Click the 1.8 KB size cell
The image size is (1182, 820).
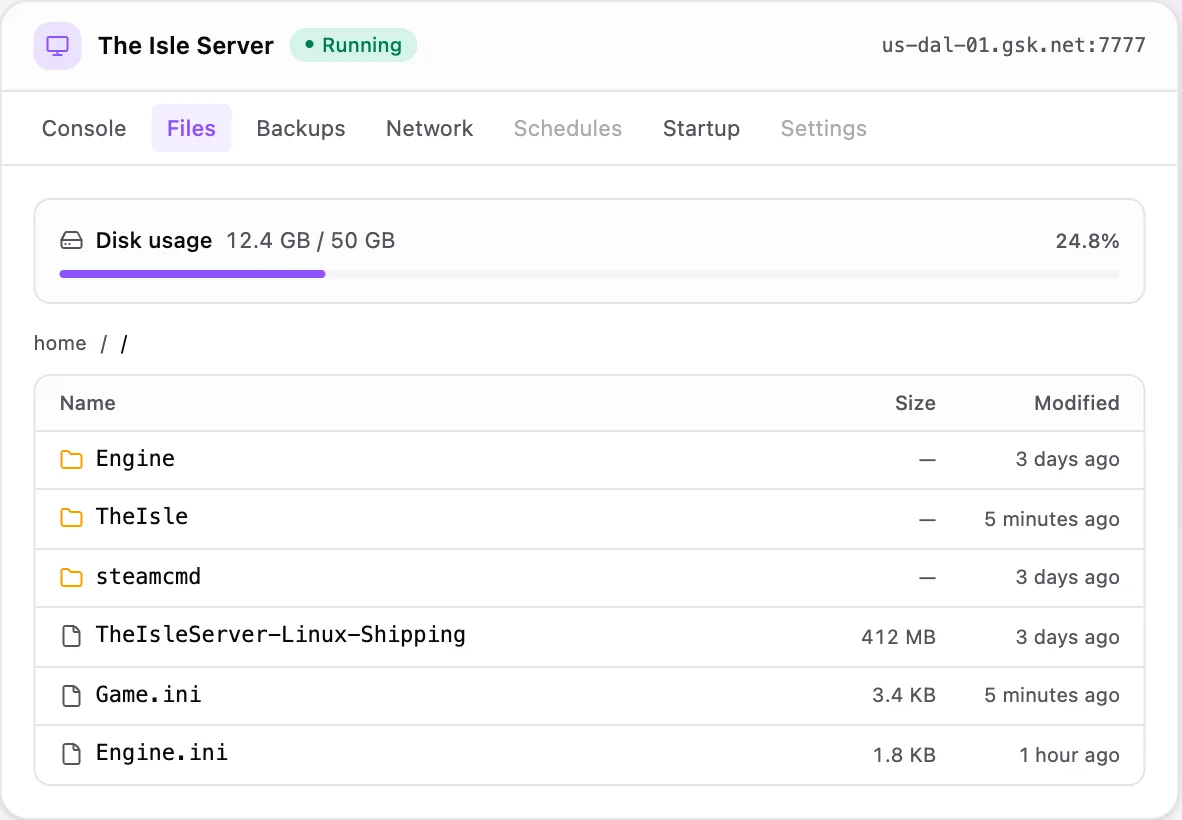click(904, 755)
